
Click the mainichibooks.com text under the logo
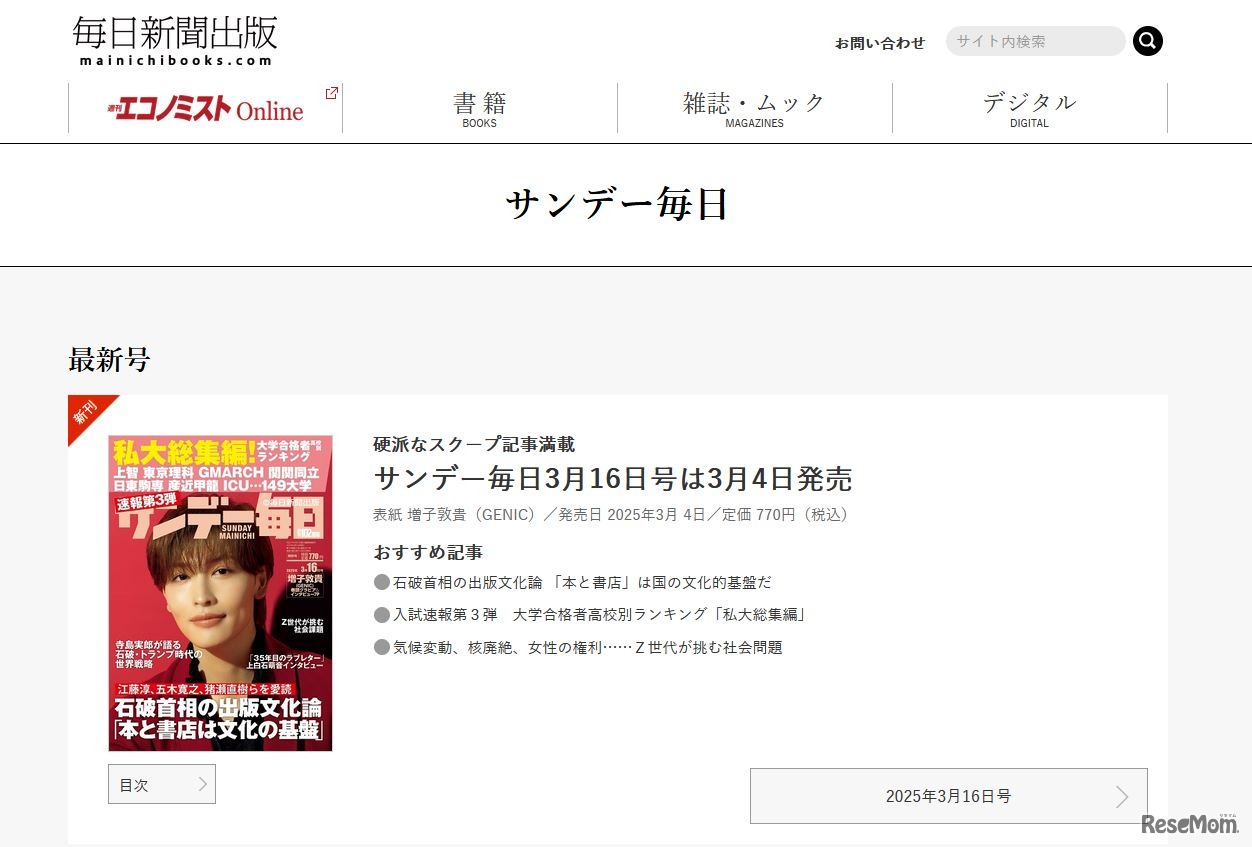point(176,60)
